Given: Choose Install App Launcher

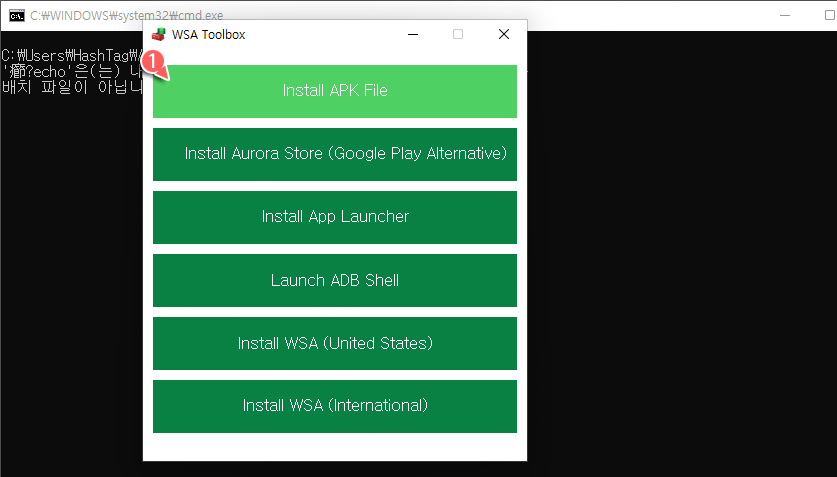Looking at the screenshot, I should tap(335, 217).
